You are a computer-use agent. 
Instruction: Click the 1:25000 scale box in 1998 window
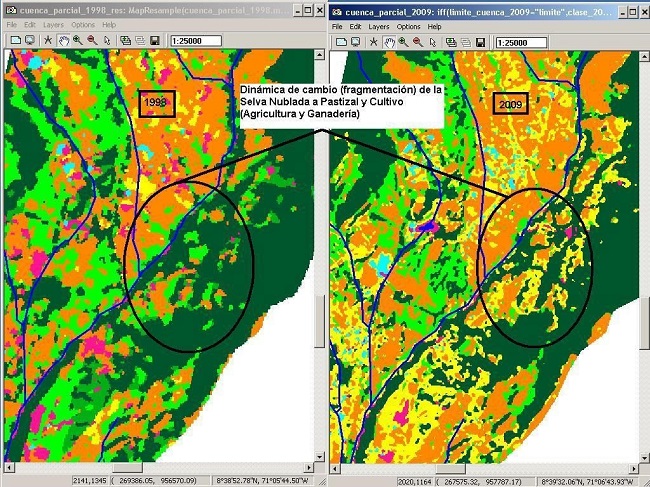(195, 41)
